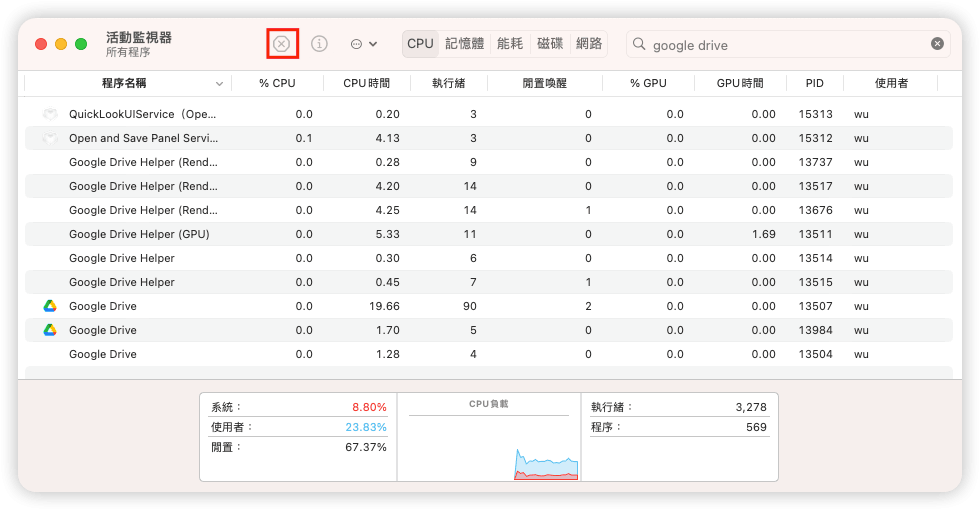Switch to the 網路 tab
Image resolution: width=980 pixels, height=510 pixels.
point(589,44)
